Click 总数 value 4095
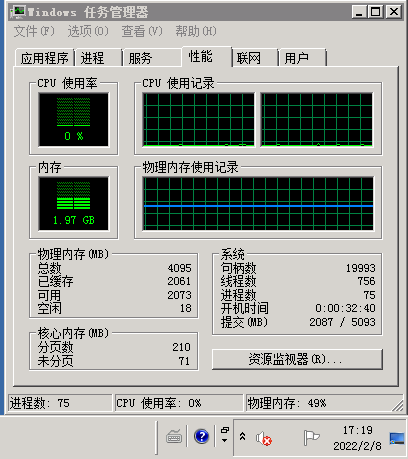 click(x=180, y=268)
